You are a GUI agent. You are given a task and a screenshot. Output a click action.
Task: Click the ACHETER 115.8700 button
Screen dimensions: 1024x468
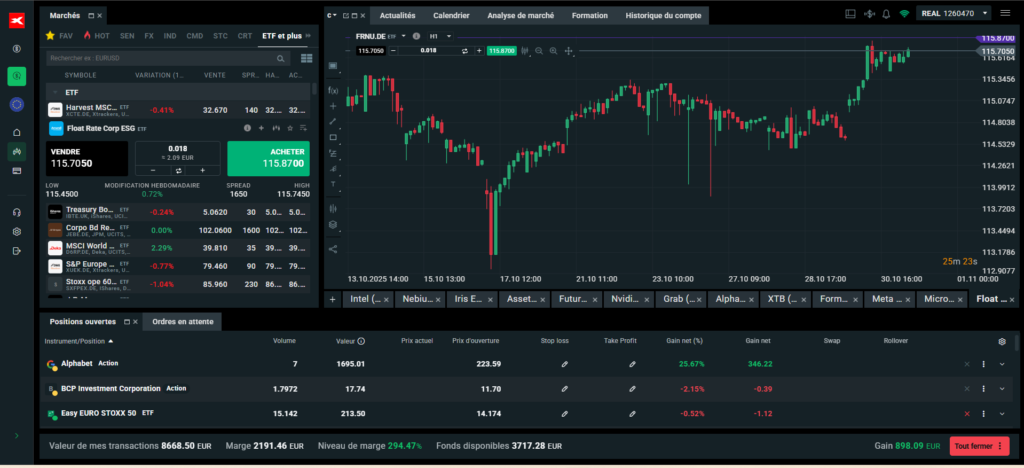pyautogui.click(x=268, y=159)
